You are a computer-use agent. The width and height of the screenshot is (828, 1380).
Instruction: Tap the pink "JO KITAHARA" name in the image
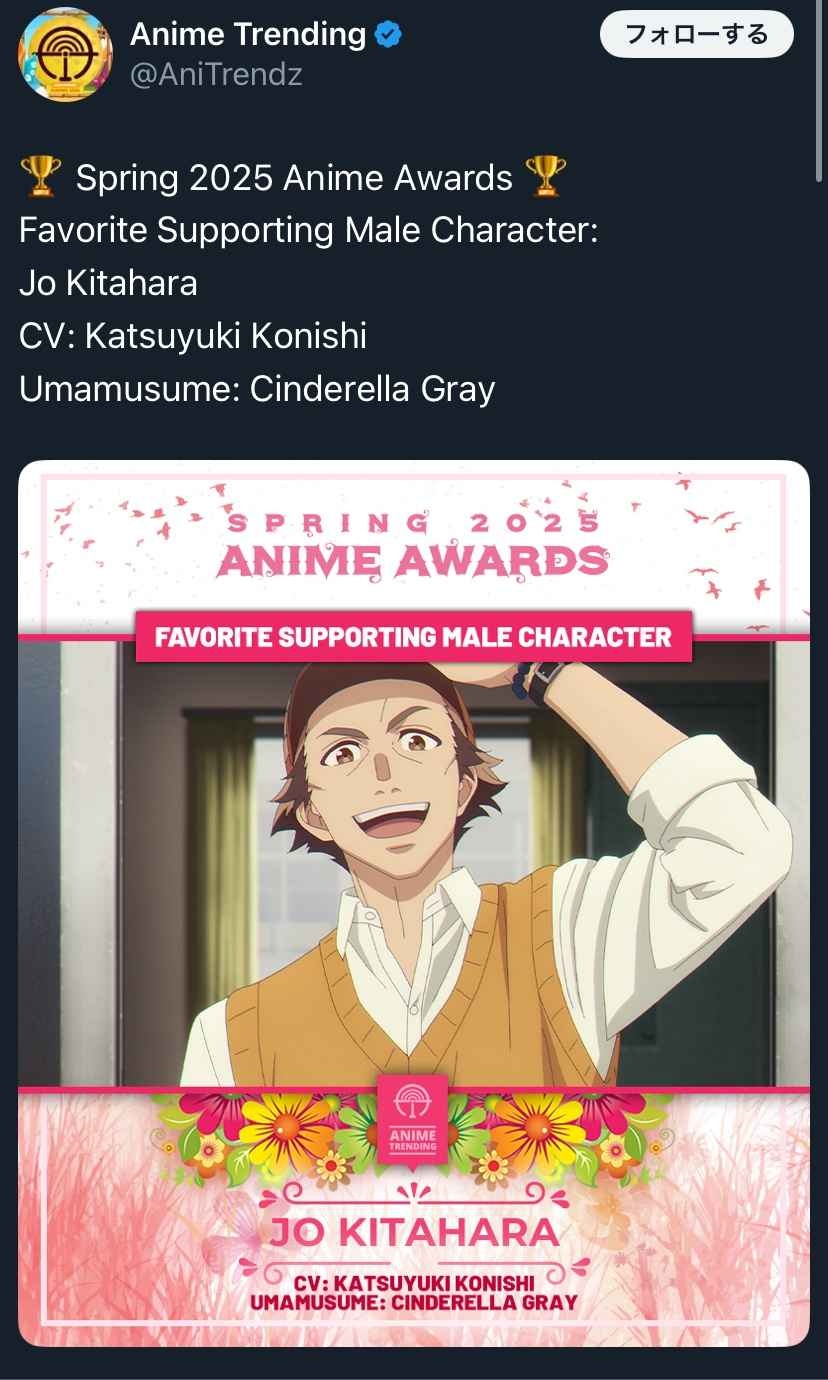[x=413, y=1232]
